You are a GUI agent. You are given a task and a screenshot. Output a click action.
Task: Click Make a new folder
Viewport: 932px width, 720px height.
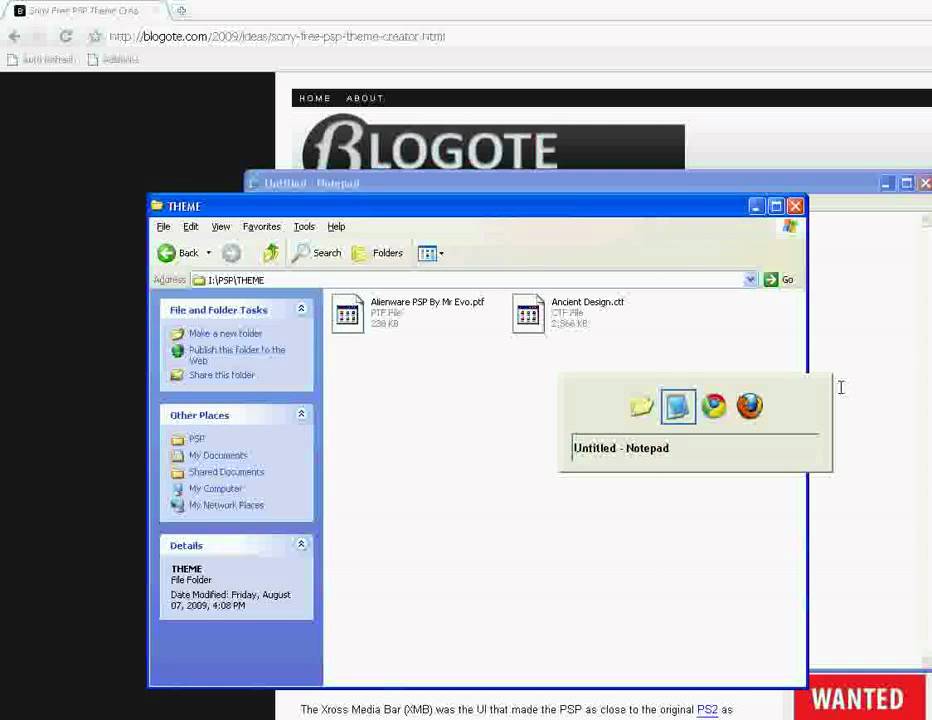pyautogui.click(x=225, y=334)
